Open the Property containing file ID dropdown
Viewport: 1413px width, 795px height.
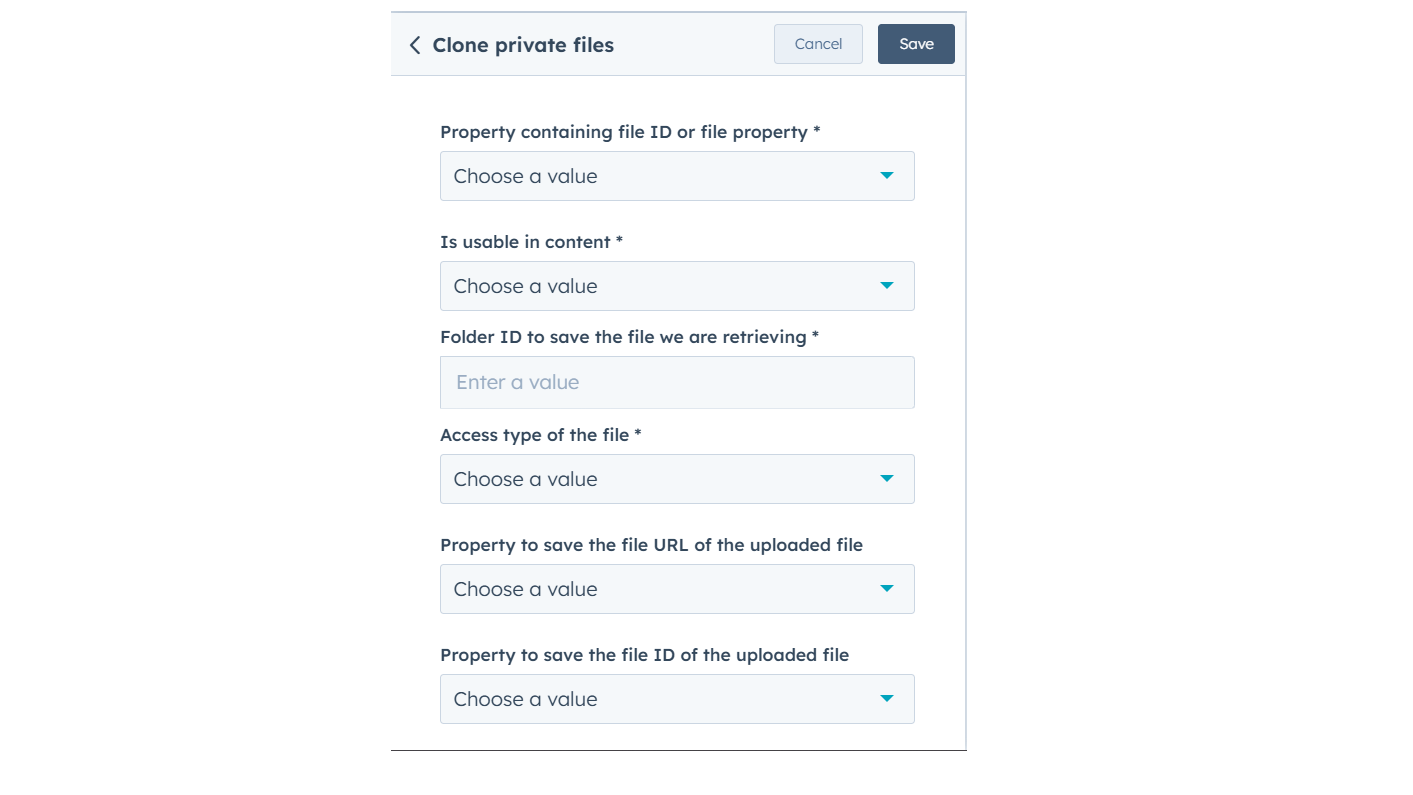[660, 176]
